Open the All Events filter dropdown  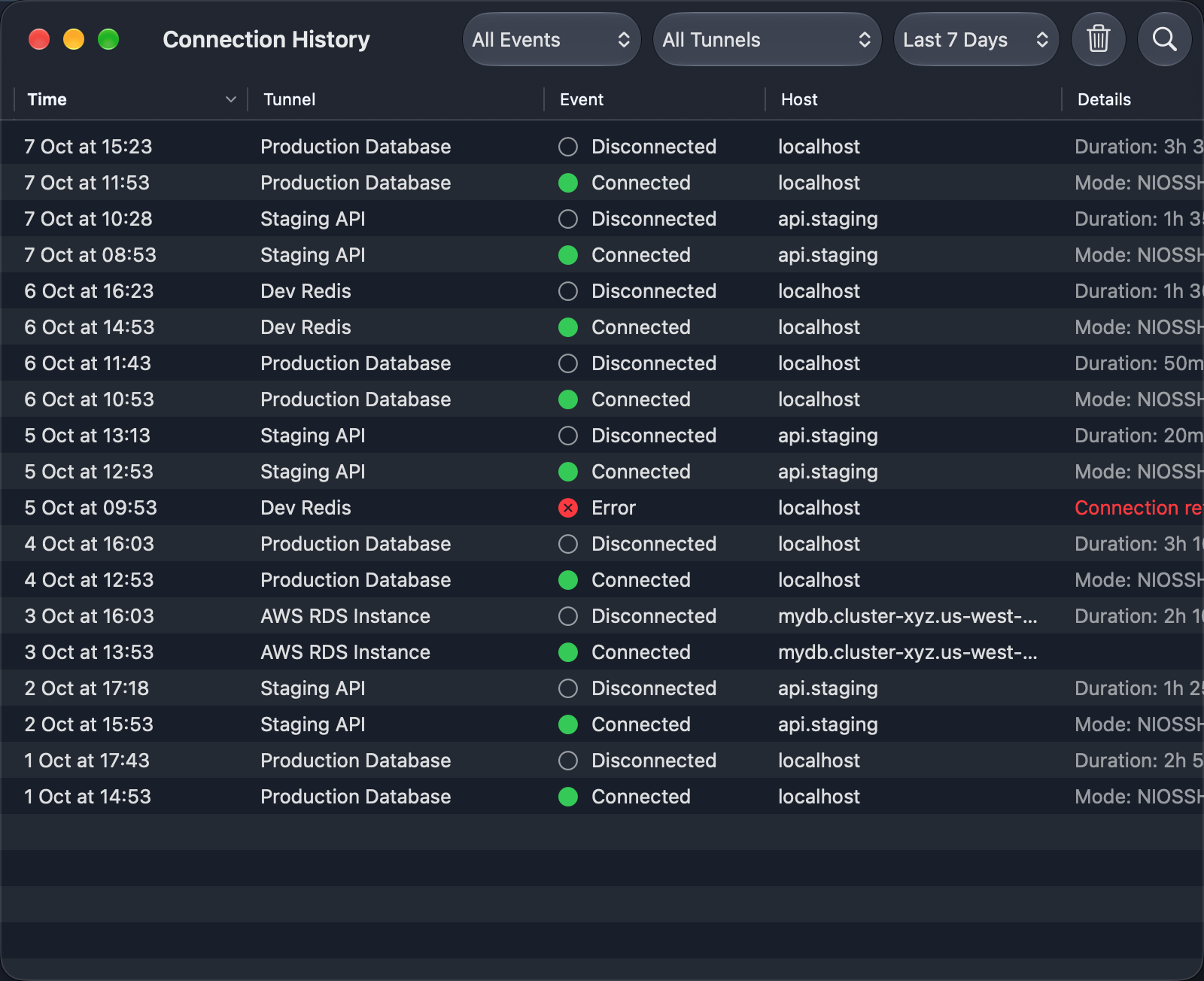pos(552,39)
